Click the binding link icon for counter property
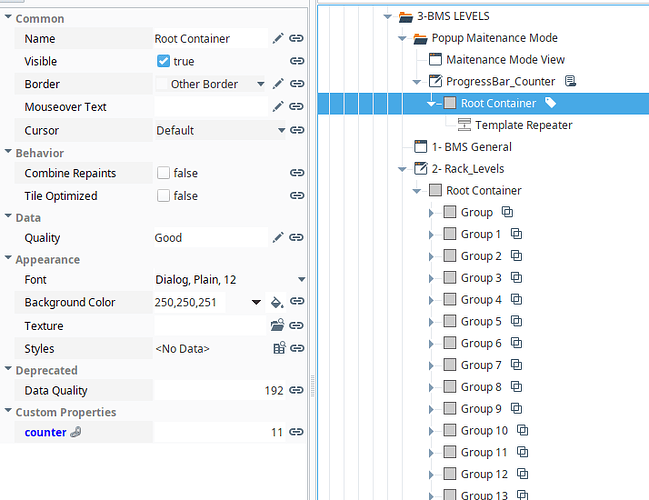 [296, 432]
